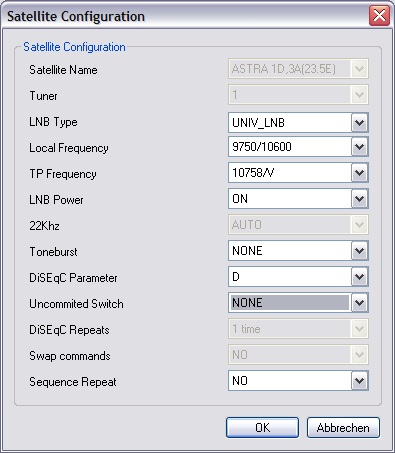Expand the LNB Power dropdown
The width and height of the screenshot is (395, 453).
(359, 199)
